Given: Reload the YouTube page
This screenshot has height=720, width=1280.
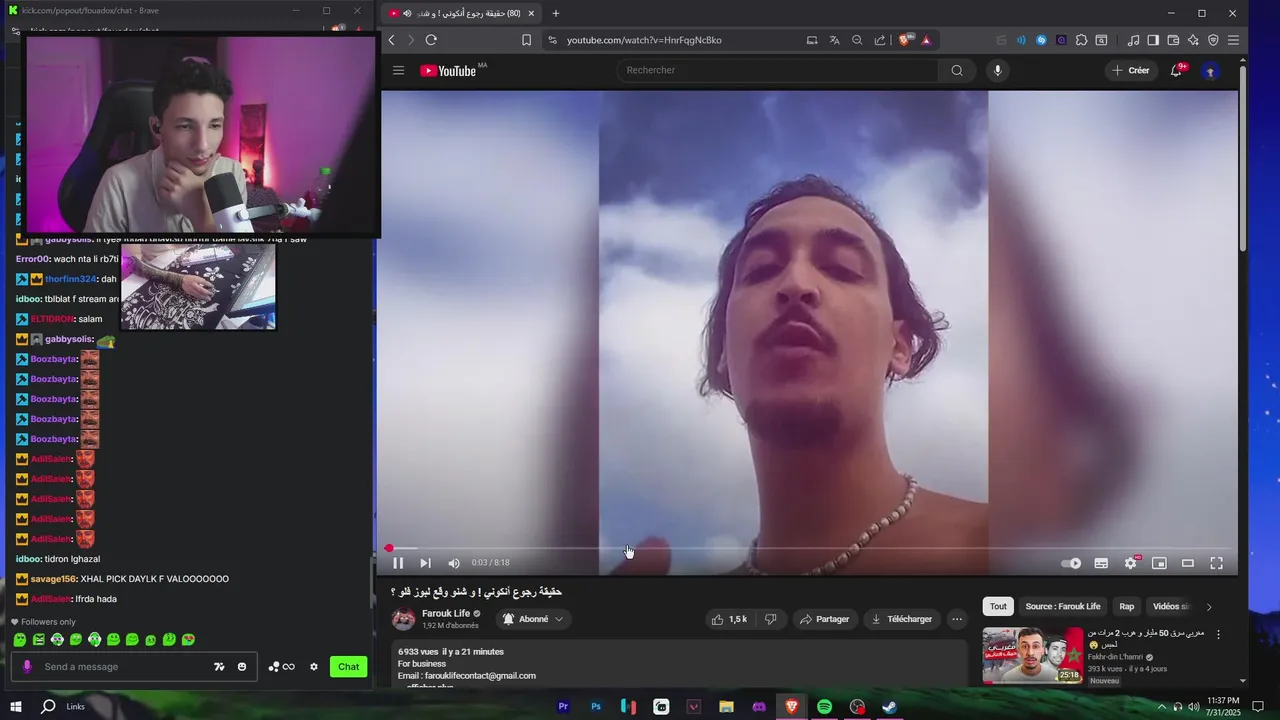Looking at the screenshot, I should pos(431,40).
